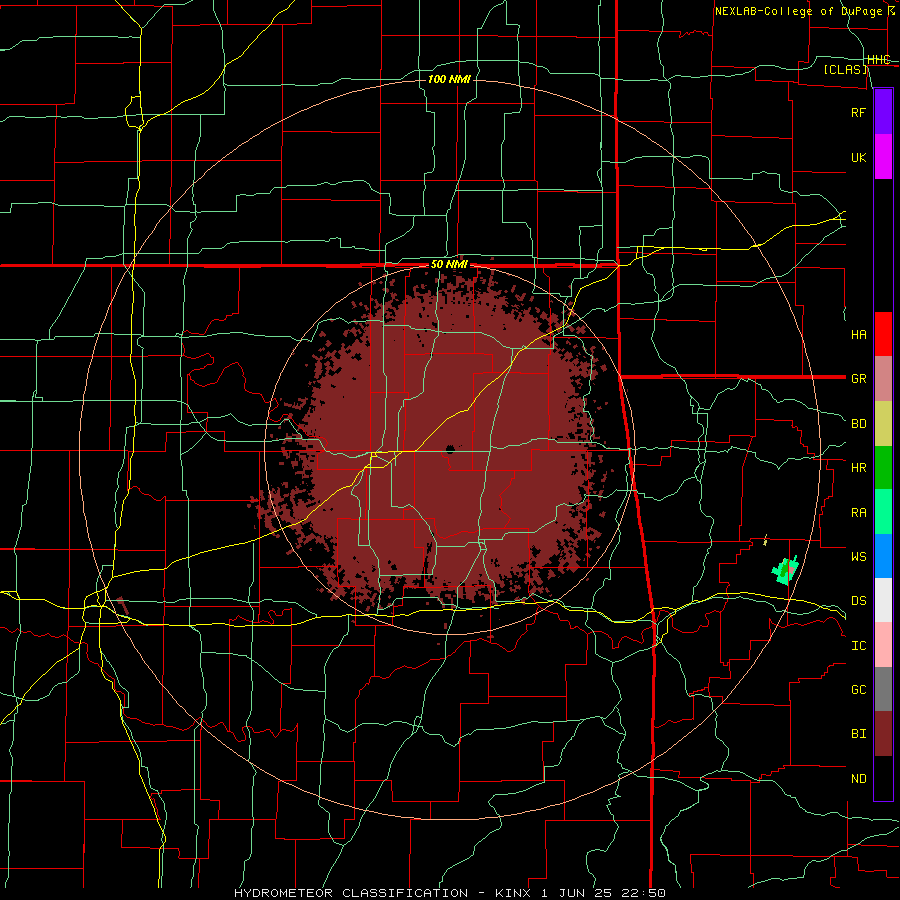This screenshot has height=900, width=900.
Task: Select the 'HA' legend label
Action: click(858, 335)
